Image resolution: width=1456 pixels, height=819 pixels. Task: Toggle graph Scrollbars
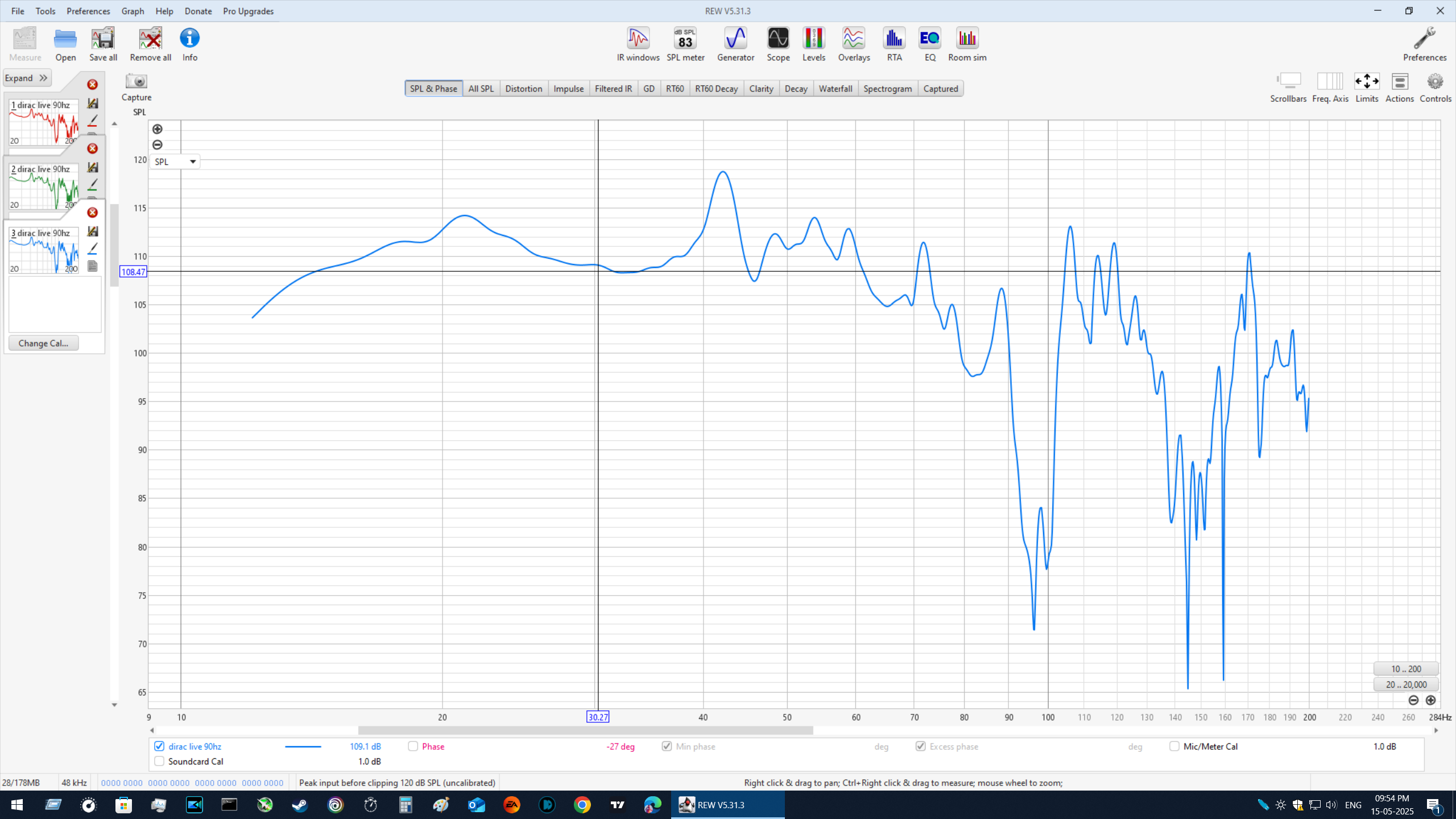pyautogui.click(x=1288, y=88)
